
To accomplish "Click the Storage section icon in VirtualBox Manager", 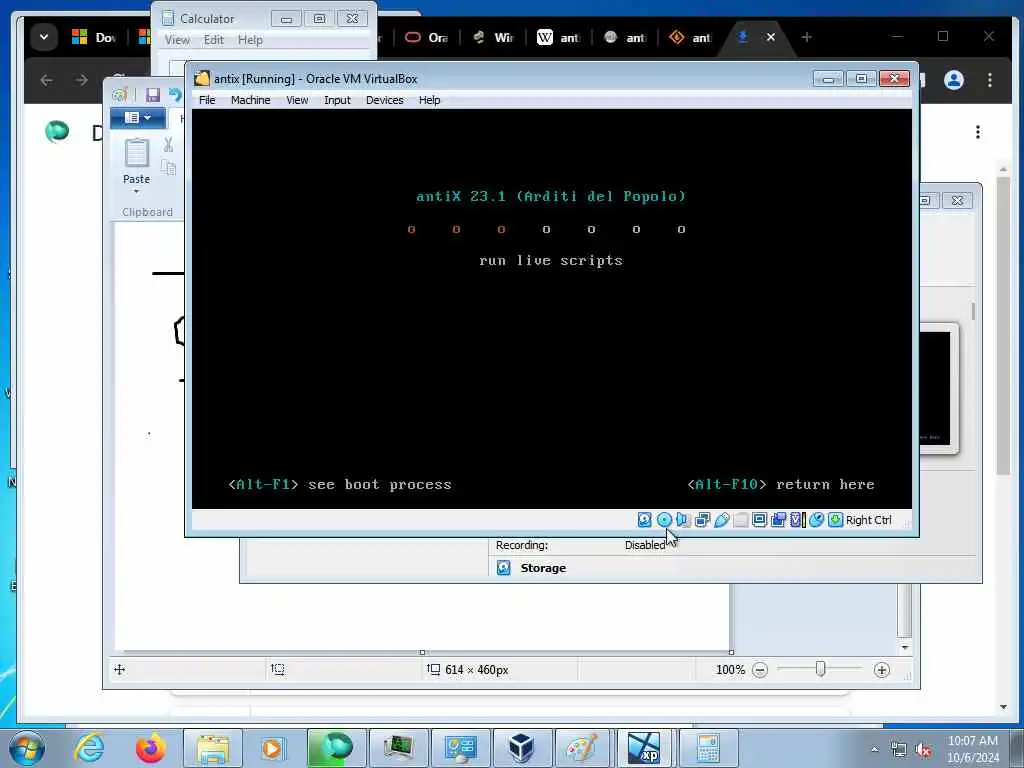I will 504,568.
